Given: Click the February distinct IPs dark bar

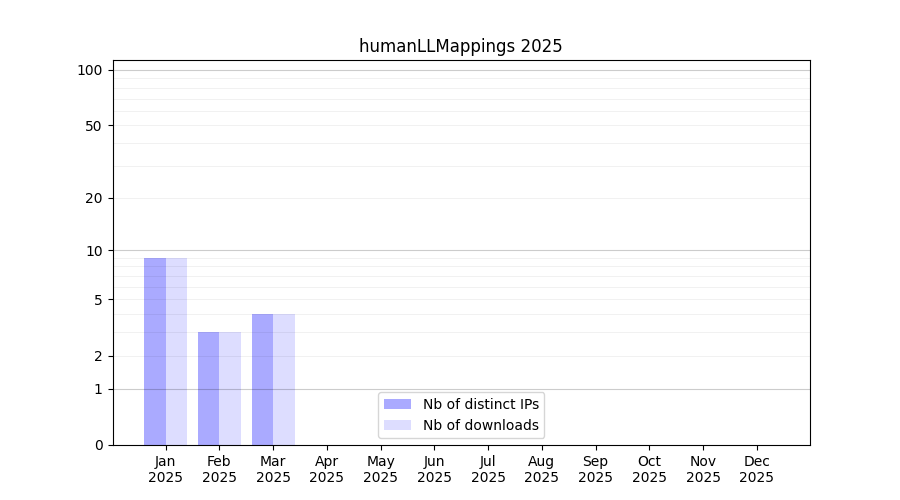Looking at the screenshot, I should [208, 388].
